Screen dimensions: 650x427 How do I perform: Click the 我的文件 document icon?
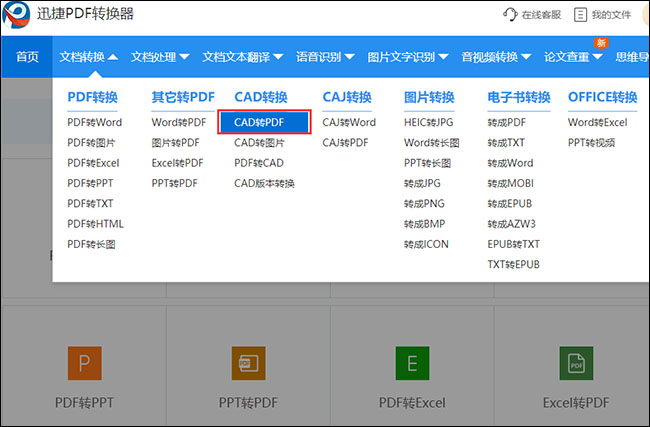[580, 15]
